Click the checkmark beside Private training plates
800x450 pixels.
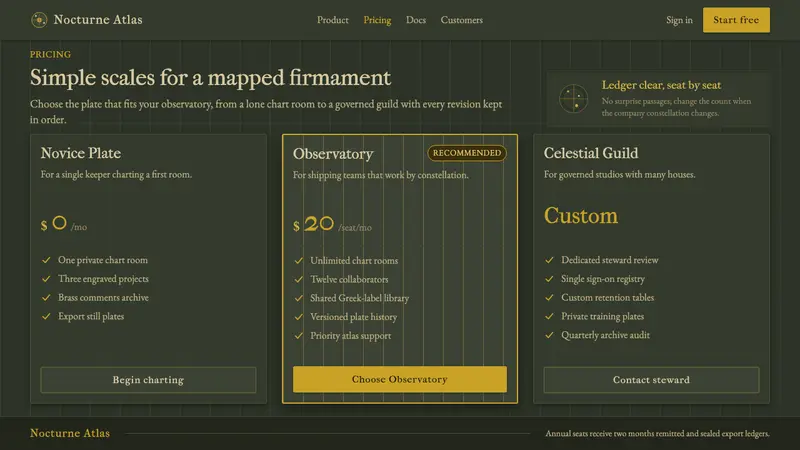(x=549, y=316)
